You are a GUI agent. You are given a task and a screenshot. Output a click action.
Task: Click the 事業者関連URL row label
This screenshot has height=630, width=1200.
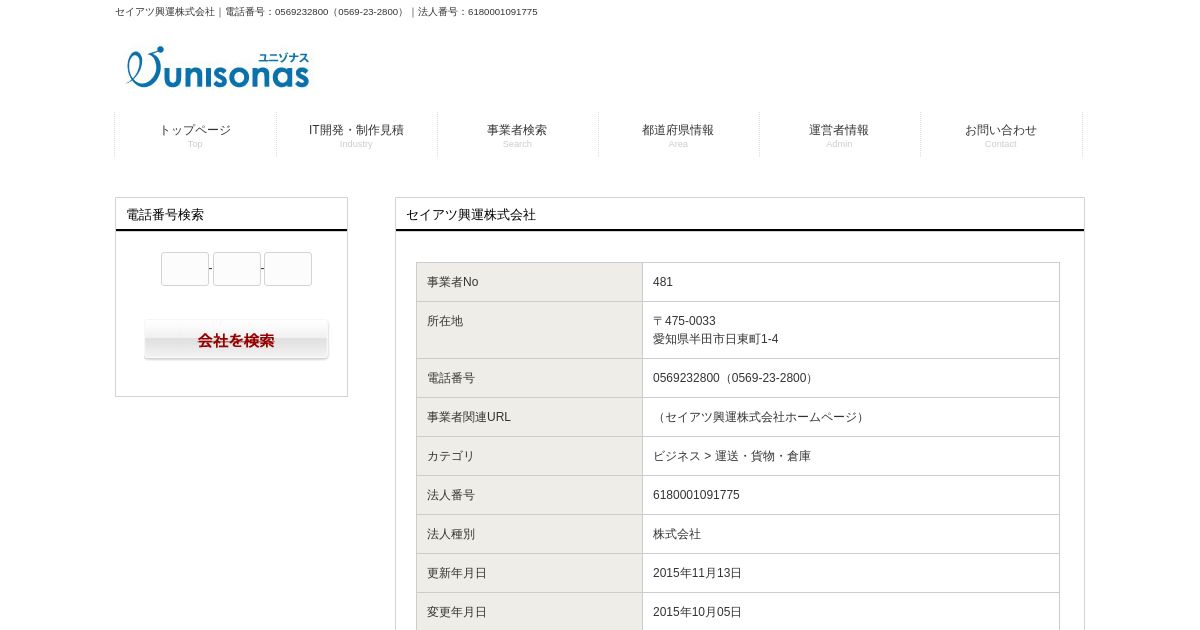469,417
